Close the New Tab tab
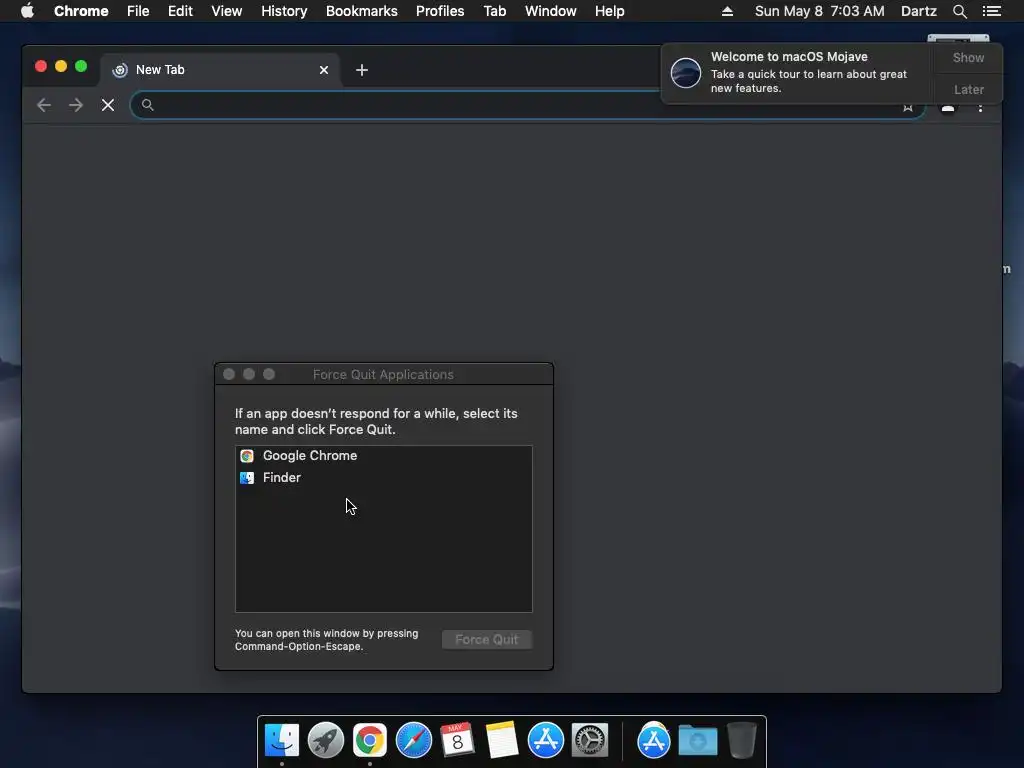Image resolution: width=1024 pixels, height=768 pixels. pyautogui.click(x=324, y=70)
